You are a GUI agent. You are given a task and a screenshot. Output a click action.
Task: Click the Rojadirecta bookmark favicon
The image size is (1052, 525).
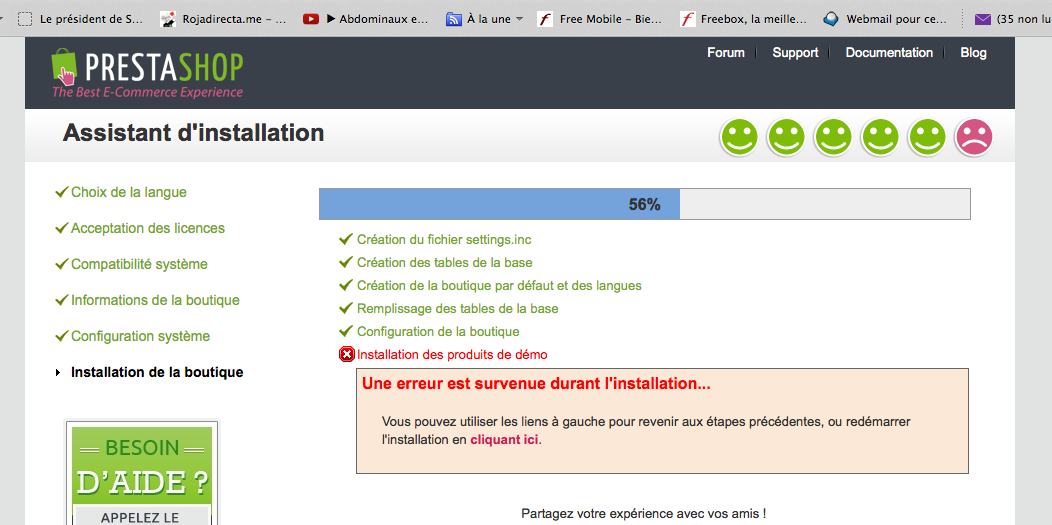tap(168, 19)
